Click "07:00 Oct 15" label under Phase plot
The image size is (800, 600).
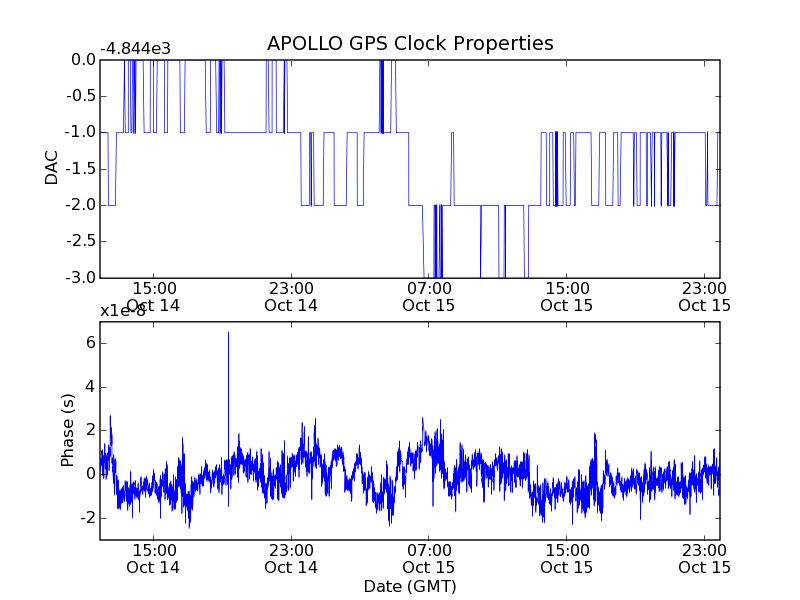click(429, 559)
